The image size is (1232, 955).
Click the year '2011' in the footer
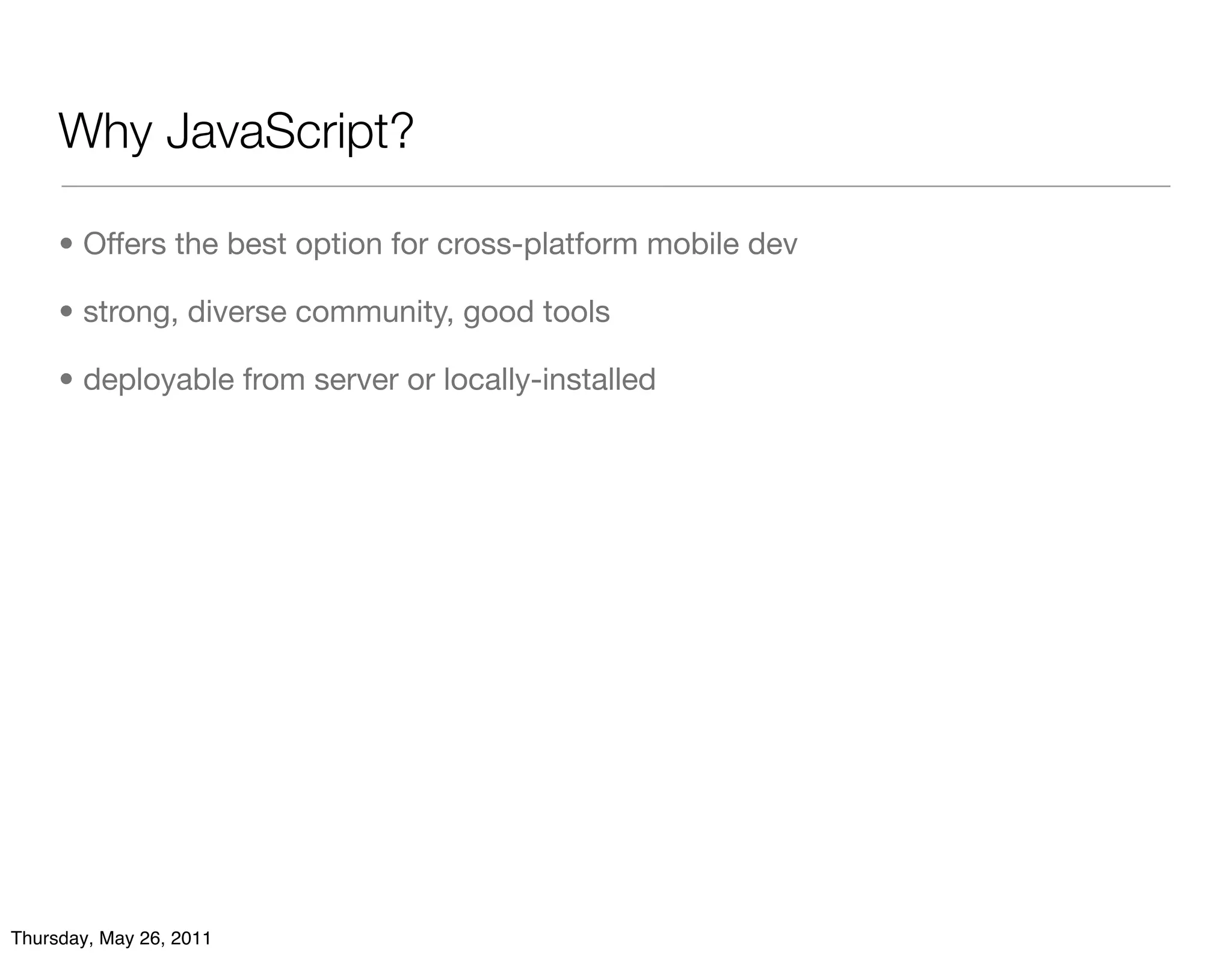coord(191,938)
